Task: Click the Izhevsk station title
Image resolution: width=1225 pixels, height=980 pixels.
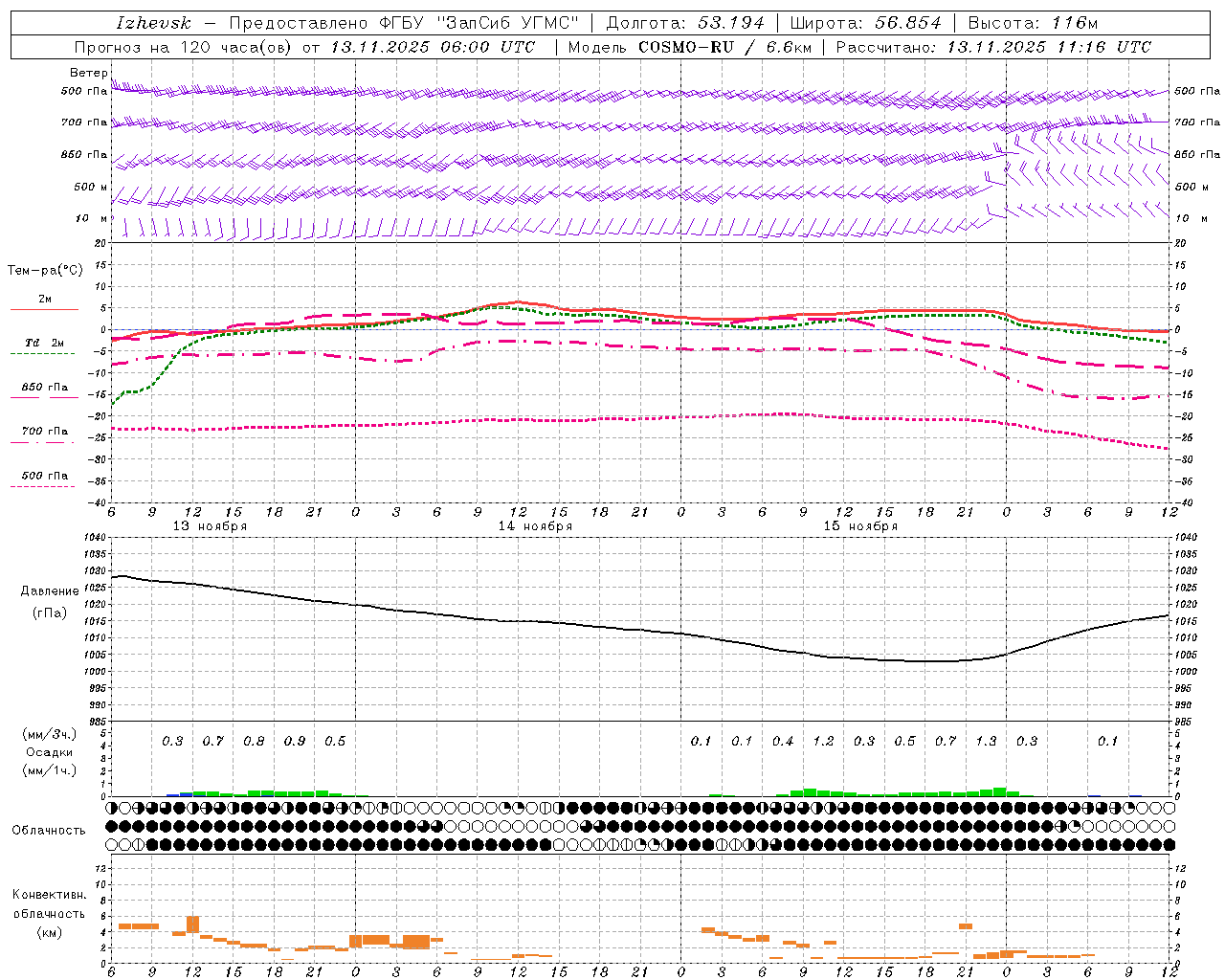Action: tap(153, 23)
